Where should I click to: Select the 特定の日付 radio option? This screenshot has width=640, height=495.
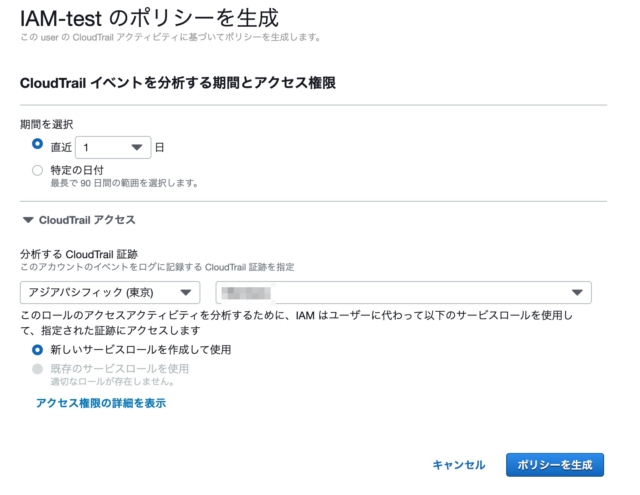point(37,170)
